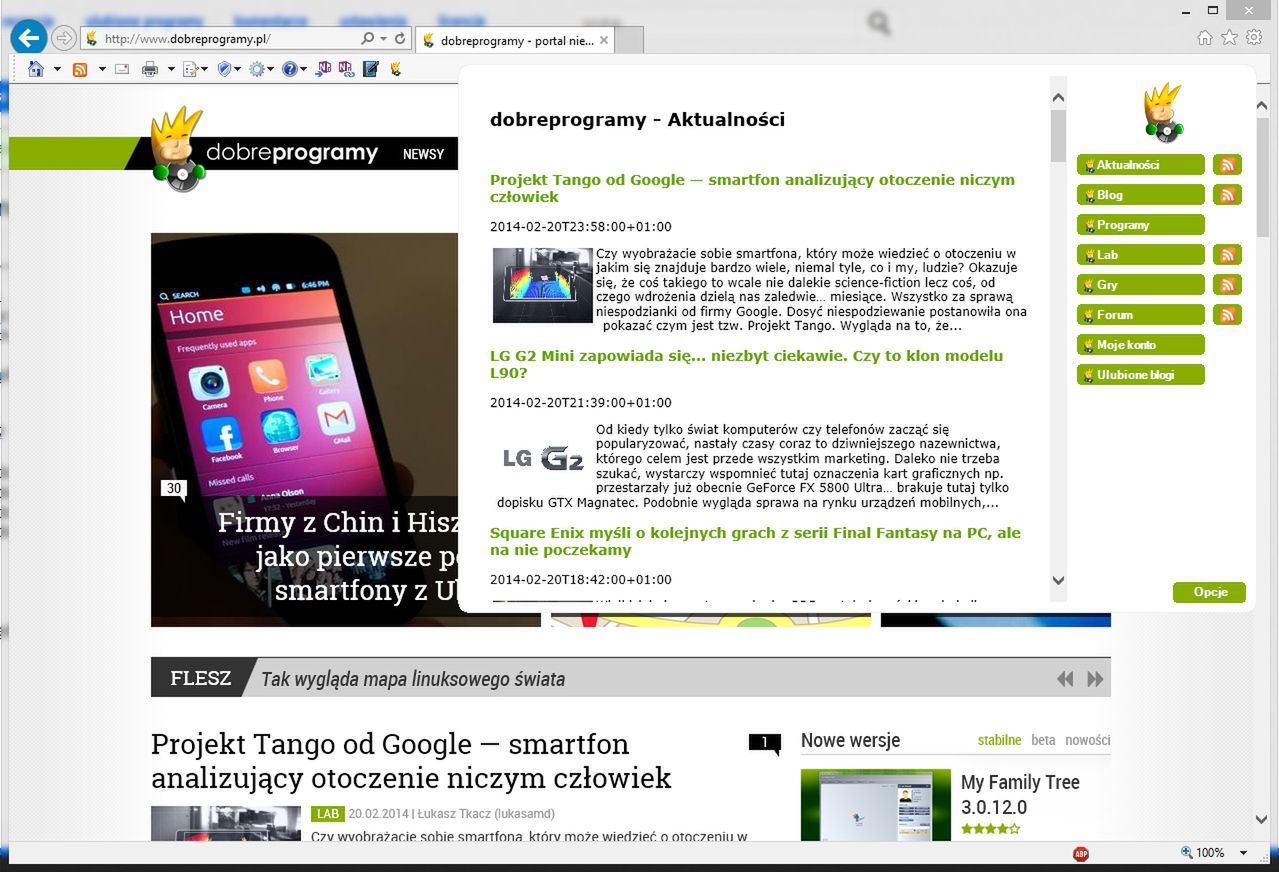Click the browser Forward arrow button

[64, 39]
